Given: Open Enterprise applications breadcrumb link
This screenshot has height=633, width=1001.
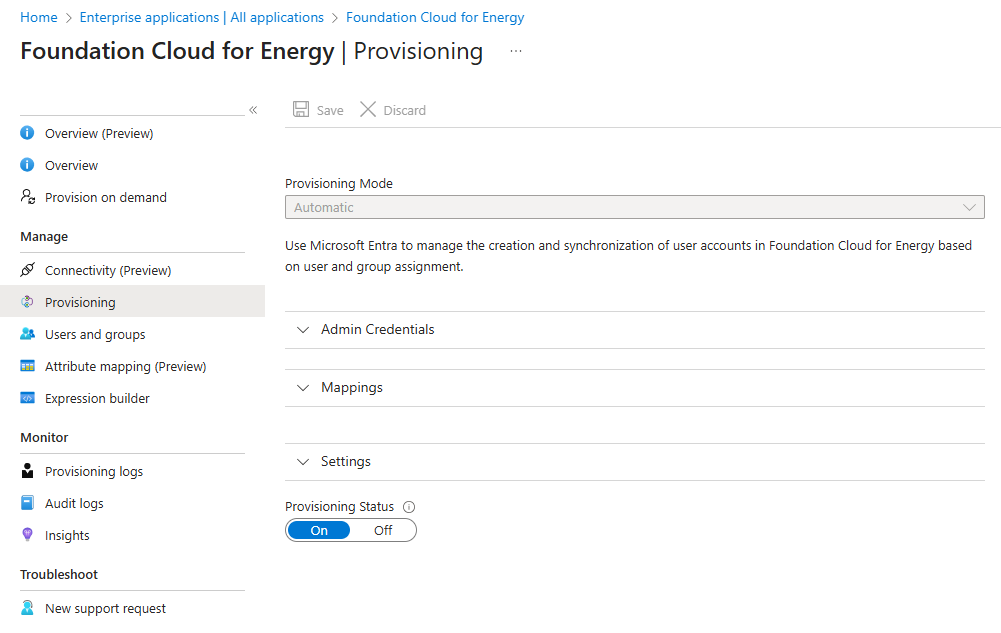Looking at the screenshot, I should pyautogui.click(x=201, y=17).
